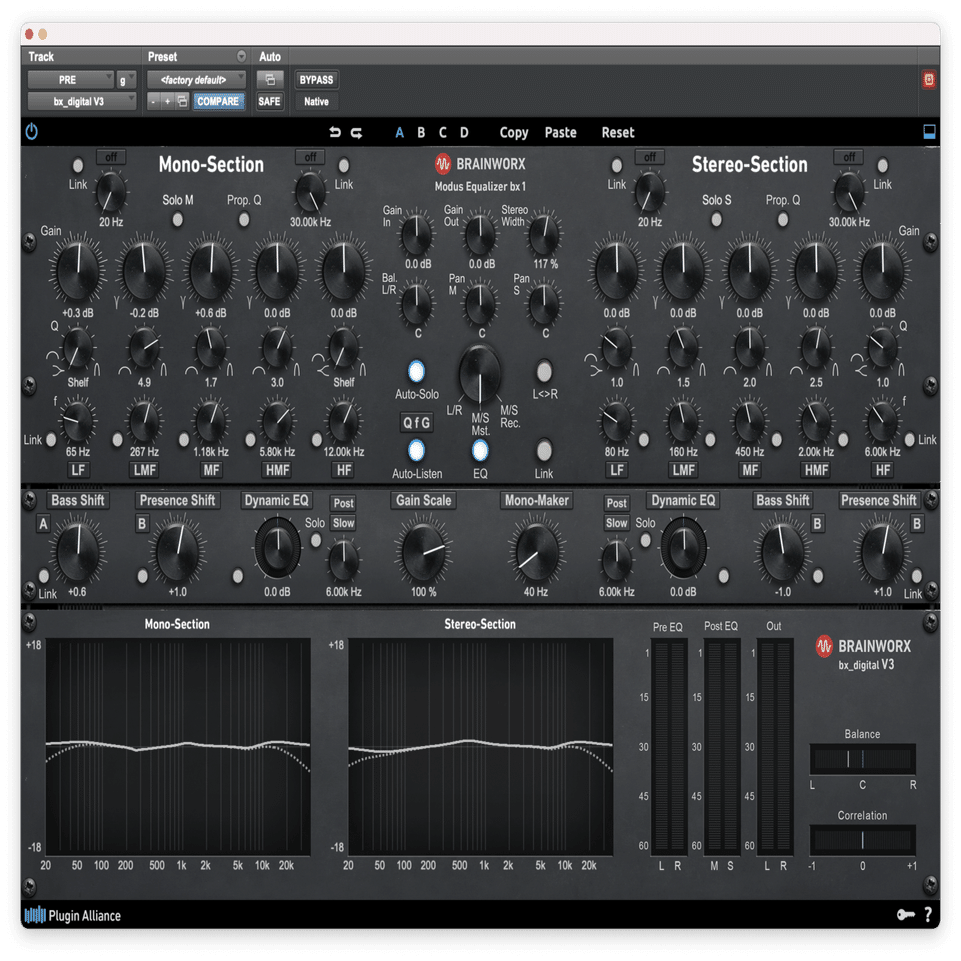Click the Paste button
This screenshot has height=961, width=961.
click(x=560, y=132)
